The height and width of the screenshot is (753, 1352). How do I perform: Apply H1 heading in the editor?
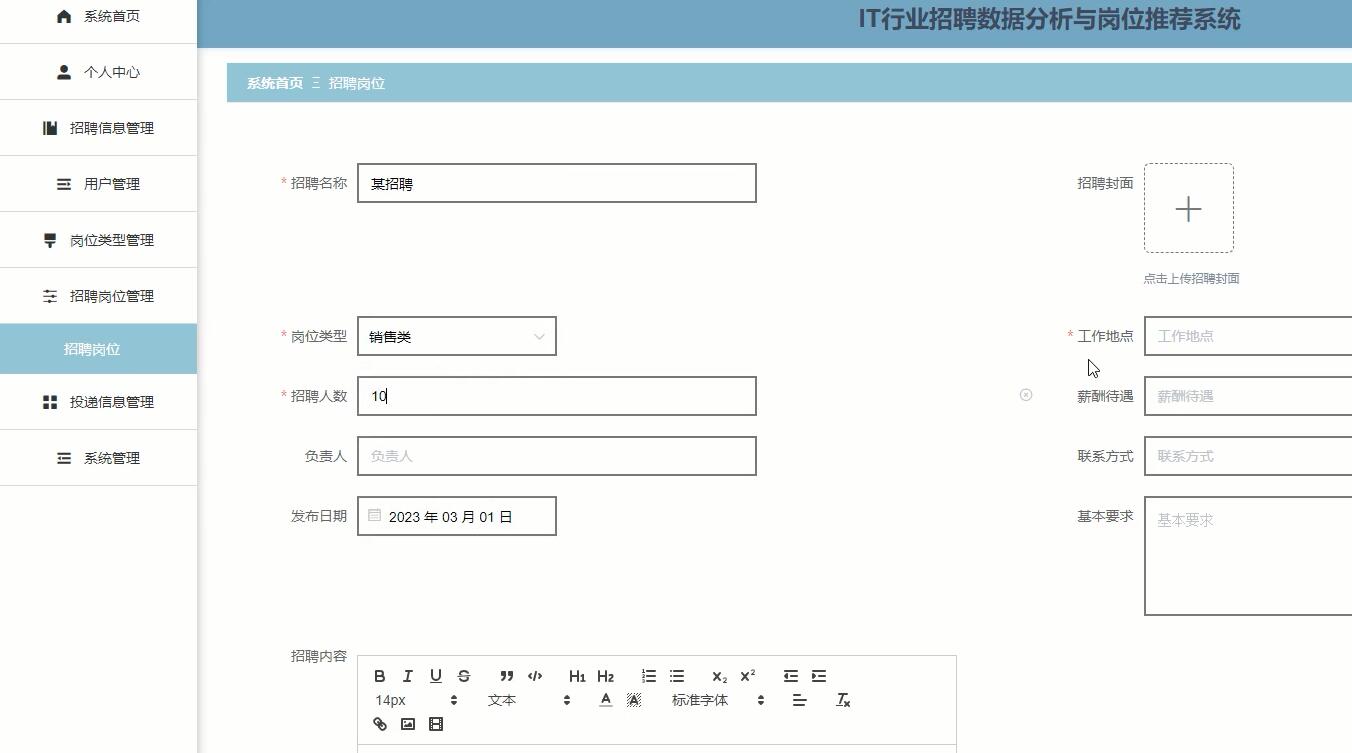577,675
